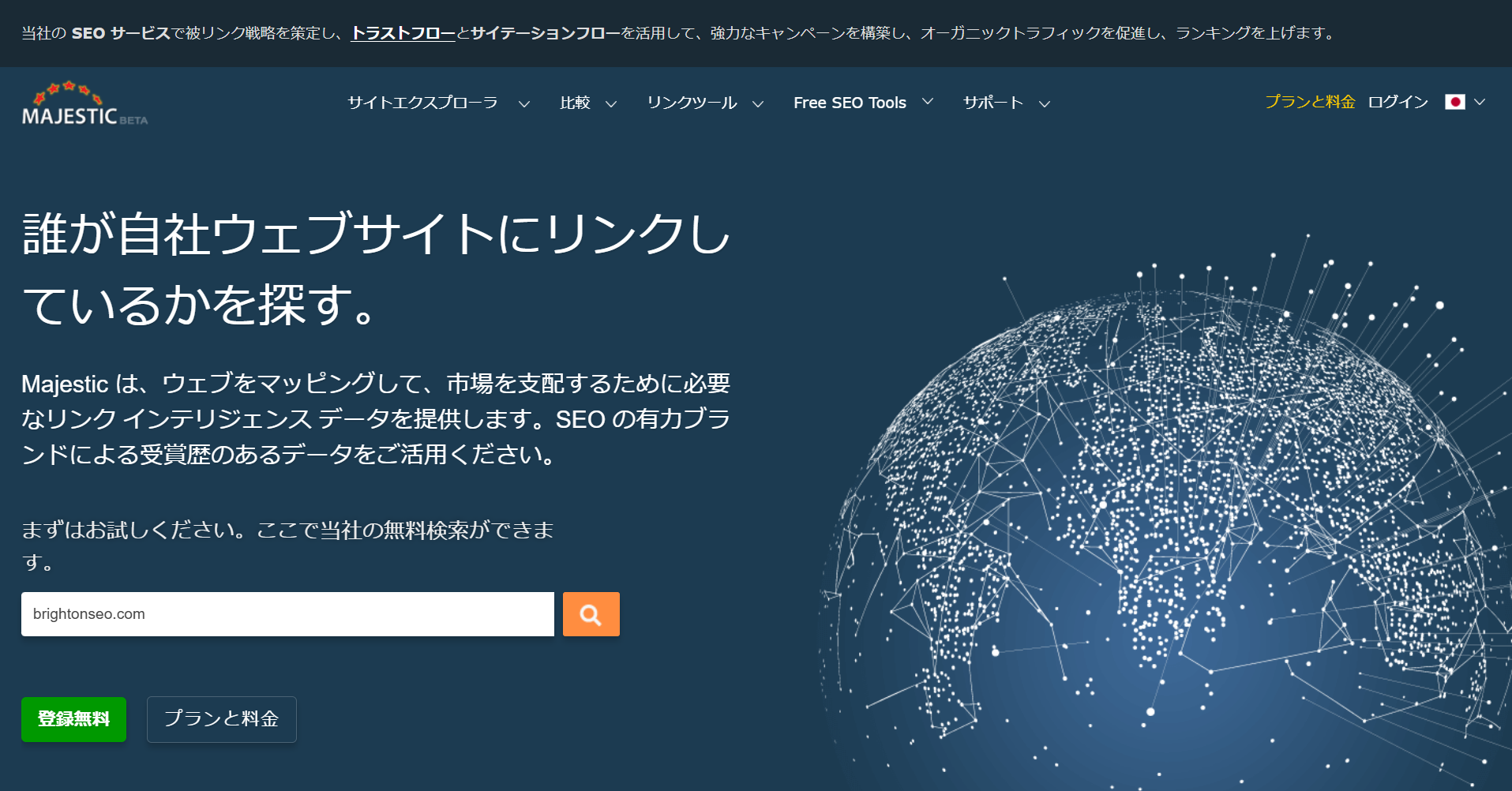The image size is (1512, 791).
Task: Click the headline 誰が自社ウェブサイトにリンクしているかを探す
Action: pyautogui.click(x=377, y=268)
